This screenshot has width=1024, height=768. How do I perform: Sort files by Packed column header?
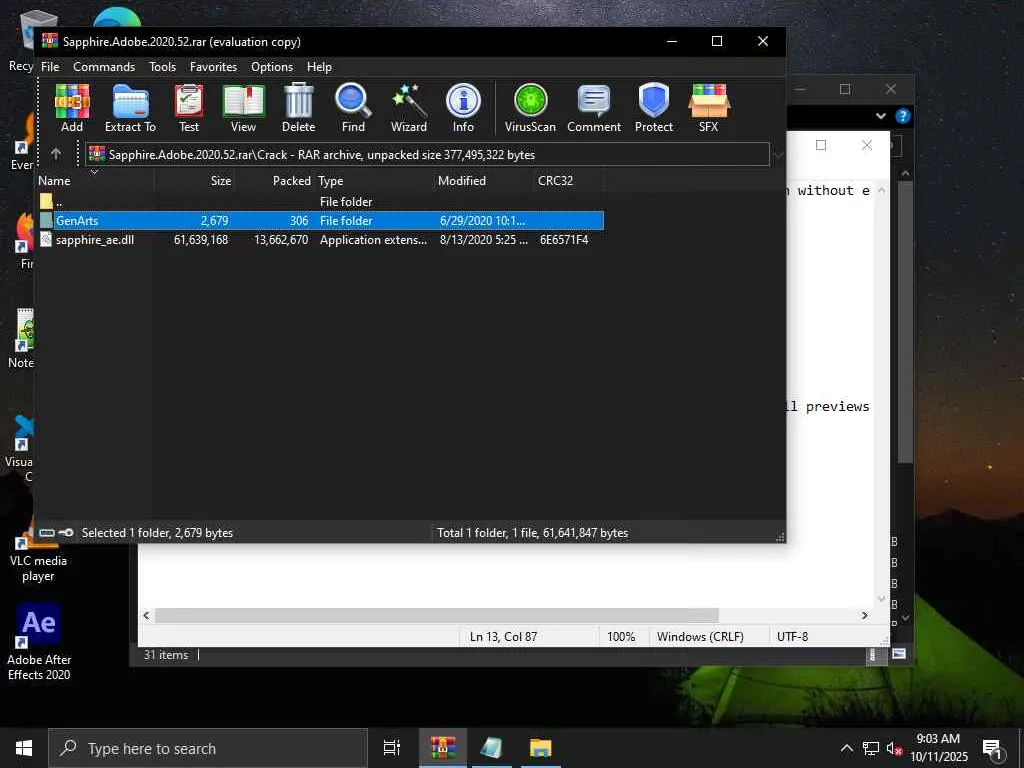(274, 181)
